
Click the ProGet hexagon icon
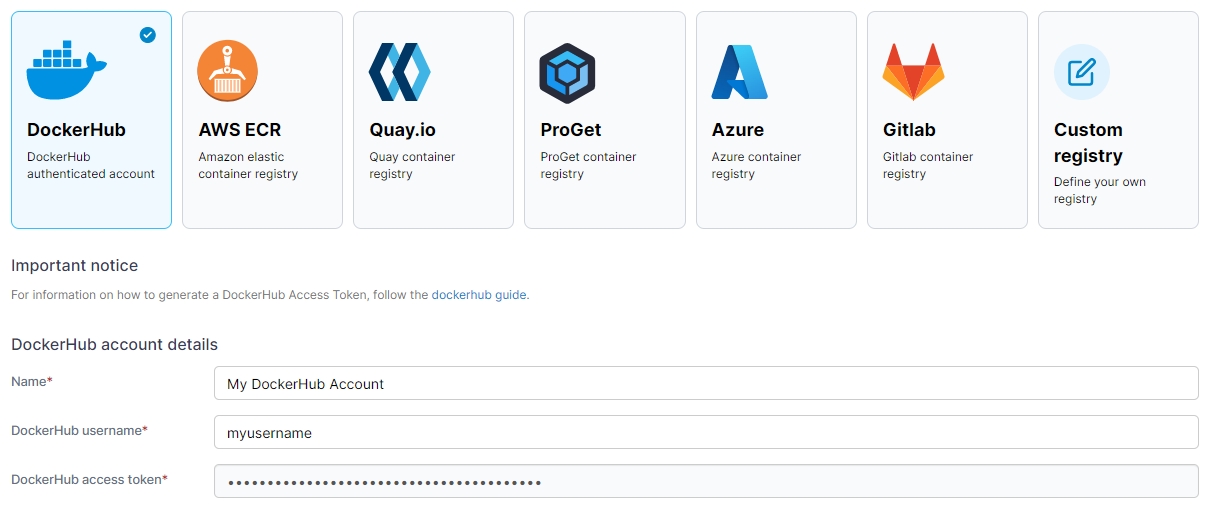click(x=567, y=73)
